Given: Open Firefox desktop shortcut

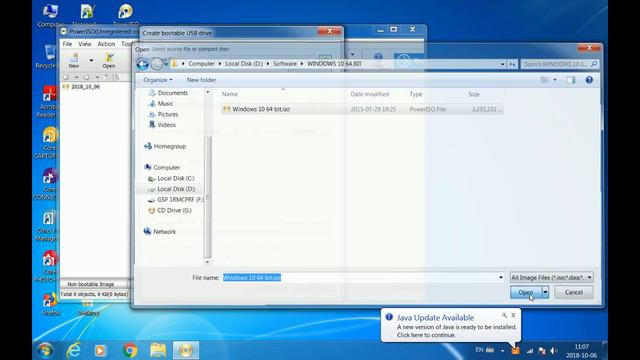Looking at the screenshot, I should tap(51, 304).
